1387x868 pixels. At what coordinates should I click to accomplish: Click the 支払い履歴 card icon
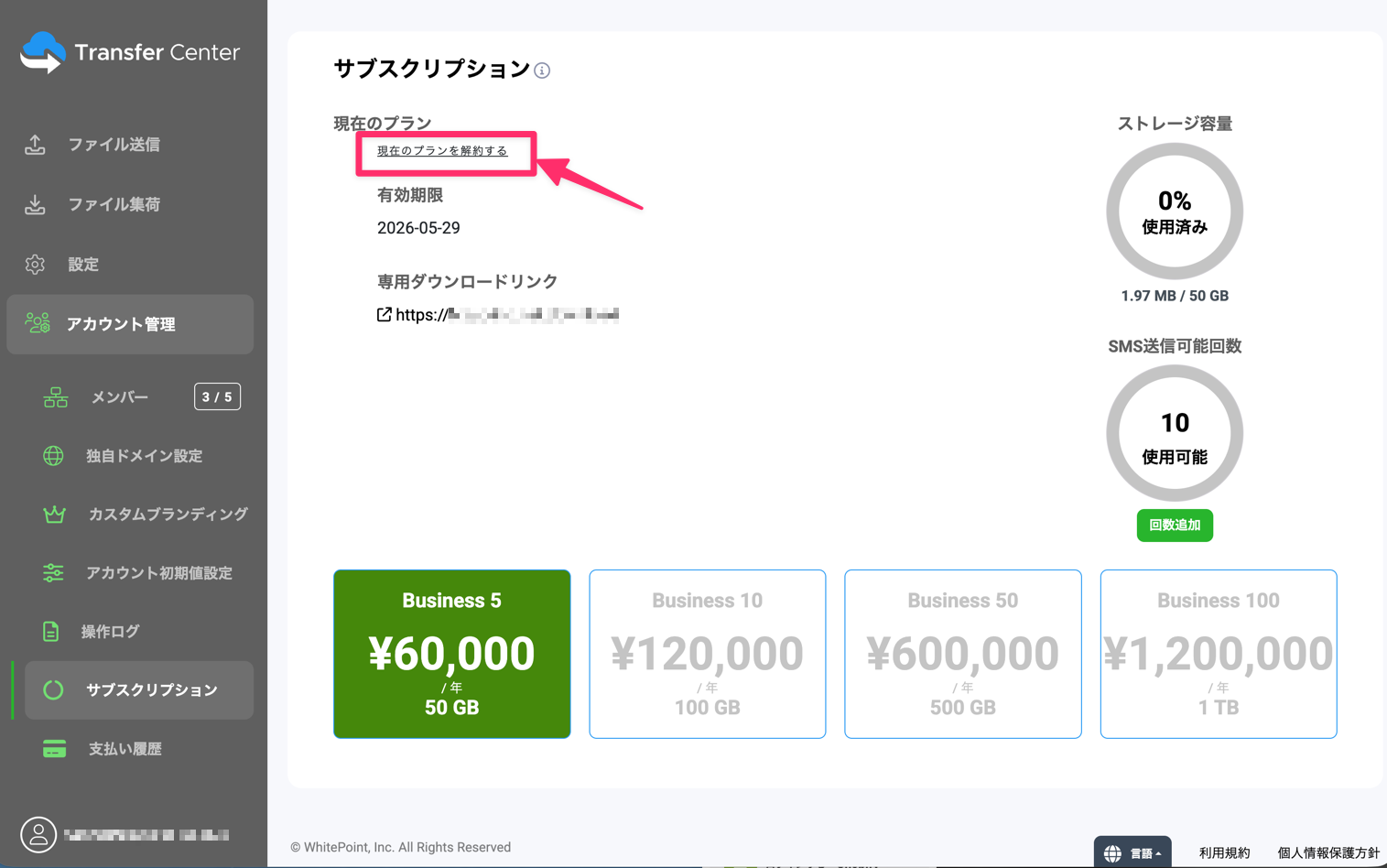tap(54, 748)
